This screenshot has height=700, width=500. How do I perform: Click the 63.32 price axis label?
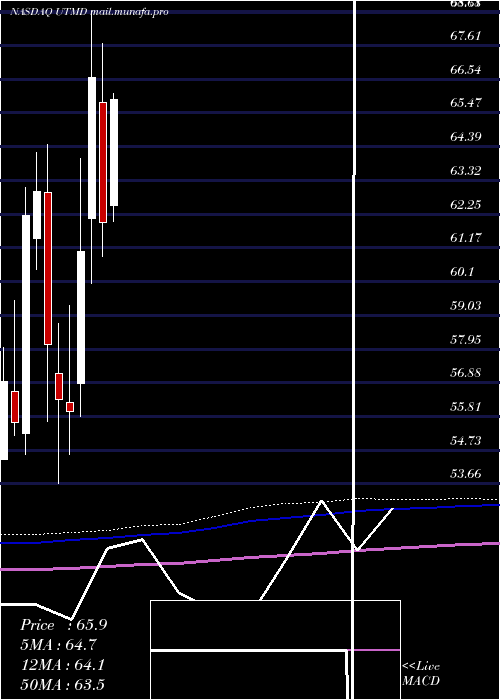click(466, 170)
